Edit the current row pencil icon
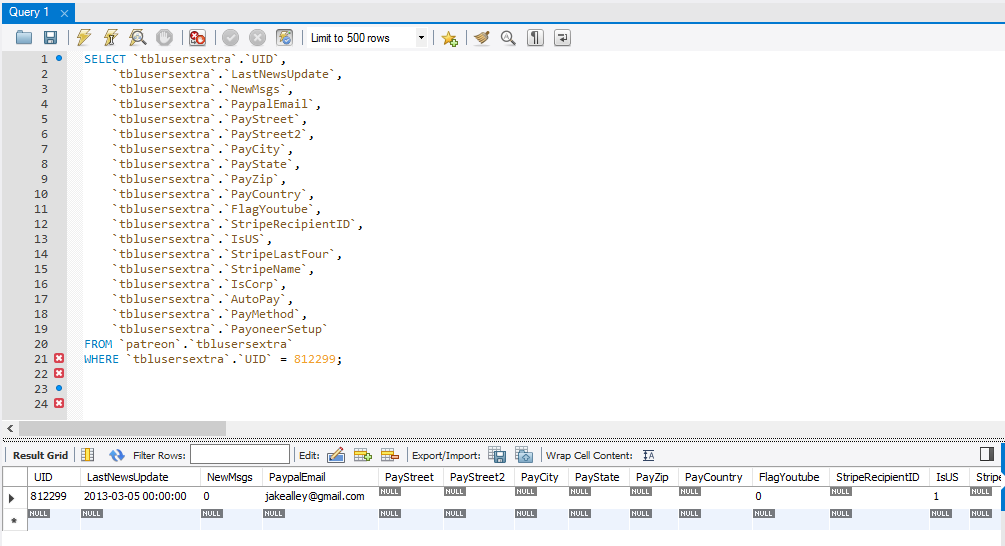 point(336,455)
